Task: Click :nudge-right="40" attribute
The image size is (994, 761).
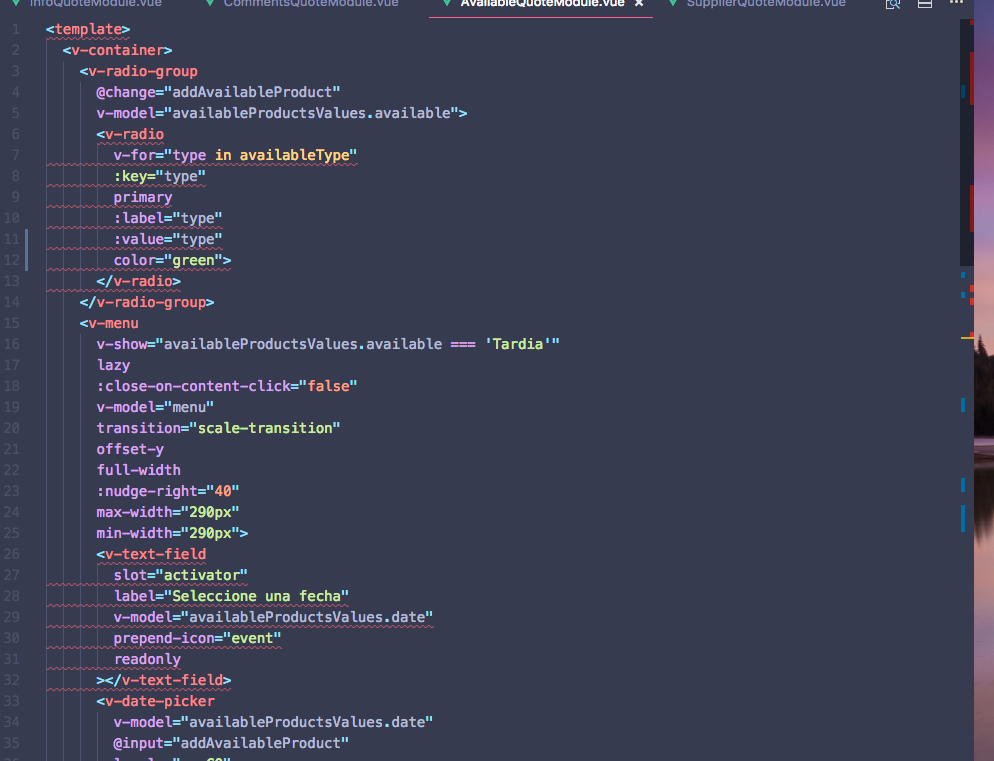Action: pyautogui.click(x=168, y=491)
